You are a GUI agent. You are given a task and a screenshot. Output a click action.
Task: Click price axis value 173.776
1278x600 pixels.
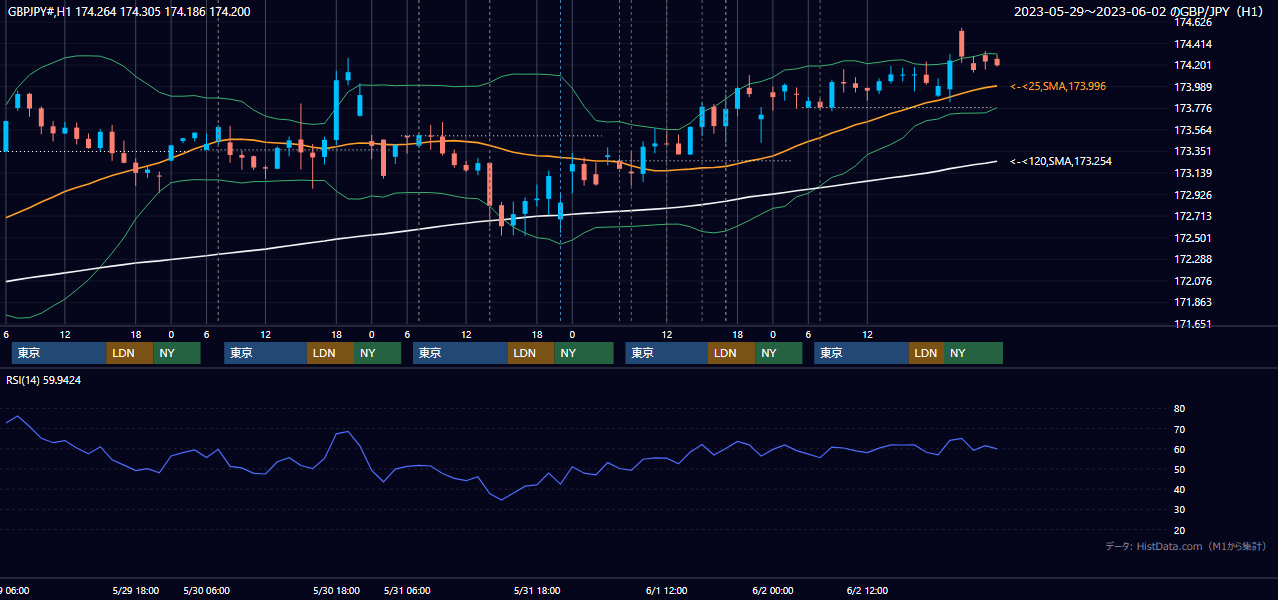click(x=1192, y=109)
